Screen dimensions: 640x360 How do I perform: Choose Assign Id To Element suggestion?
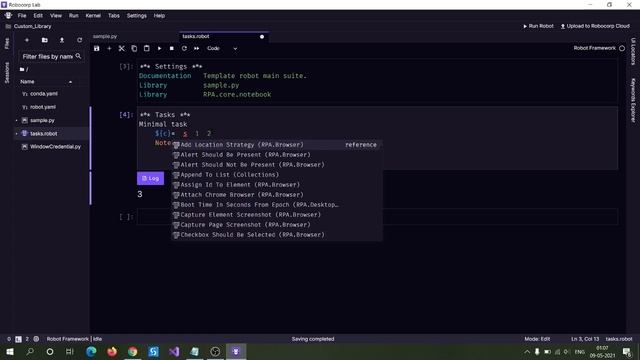pyautogui.click(x=277, y=185)
